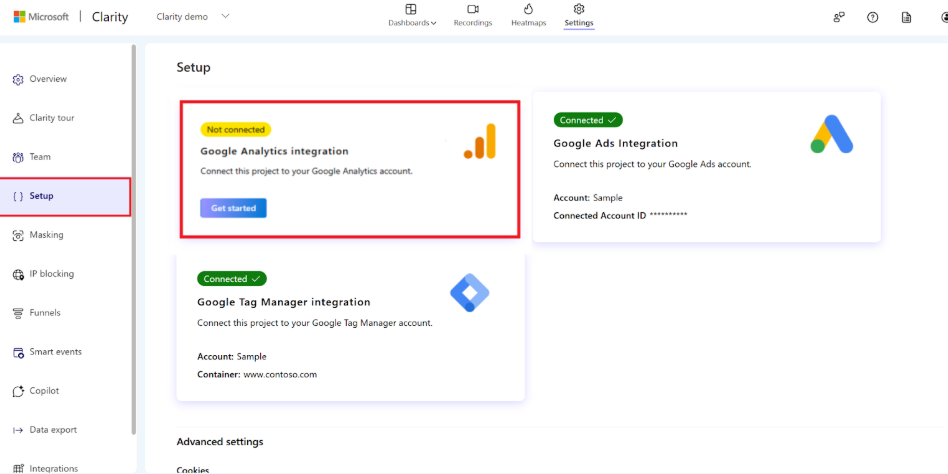Click the Connected badge on Google Ads card
948x474 pixels.
588,120
